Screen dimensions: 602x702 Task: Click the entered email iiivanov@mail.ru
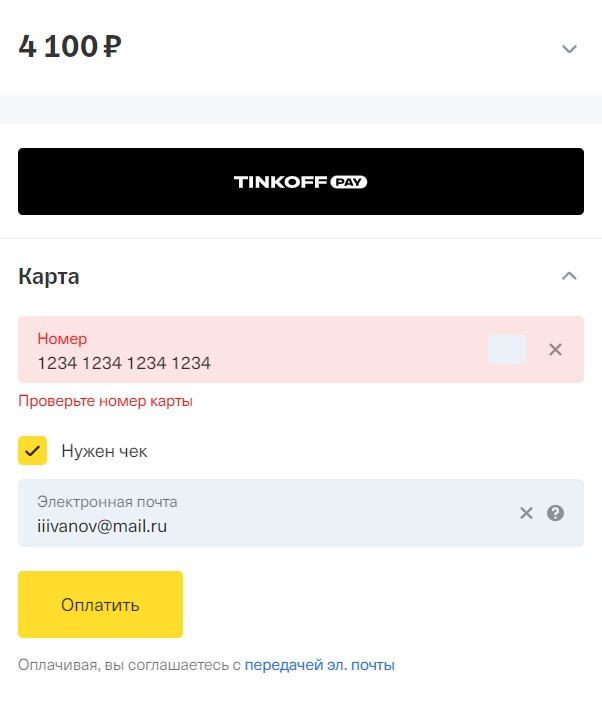pos(102,525)
